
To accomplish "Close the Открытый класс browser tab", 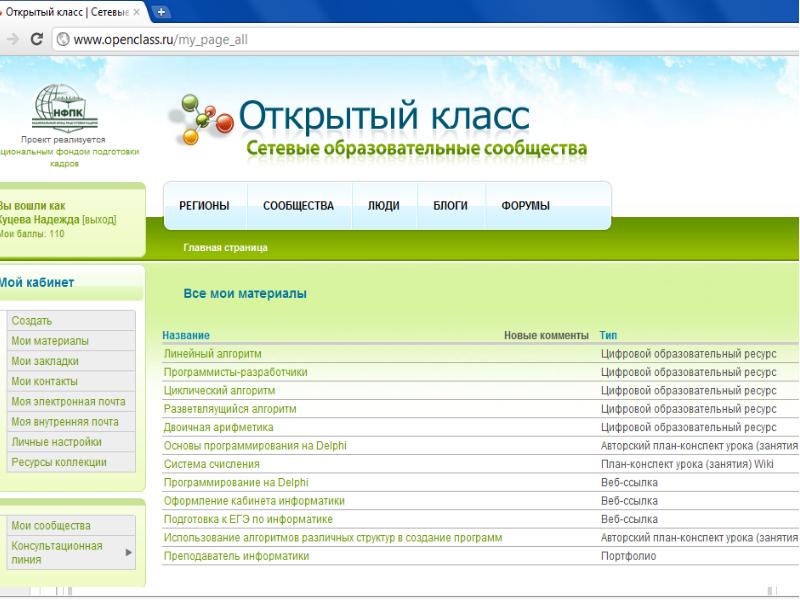I will click(x=137, y=11).
